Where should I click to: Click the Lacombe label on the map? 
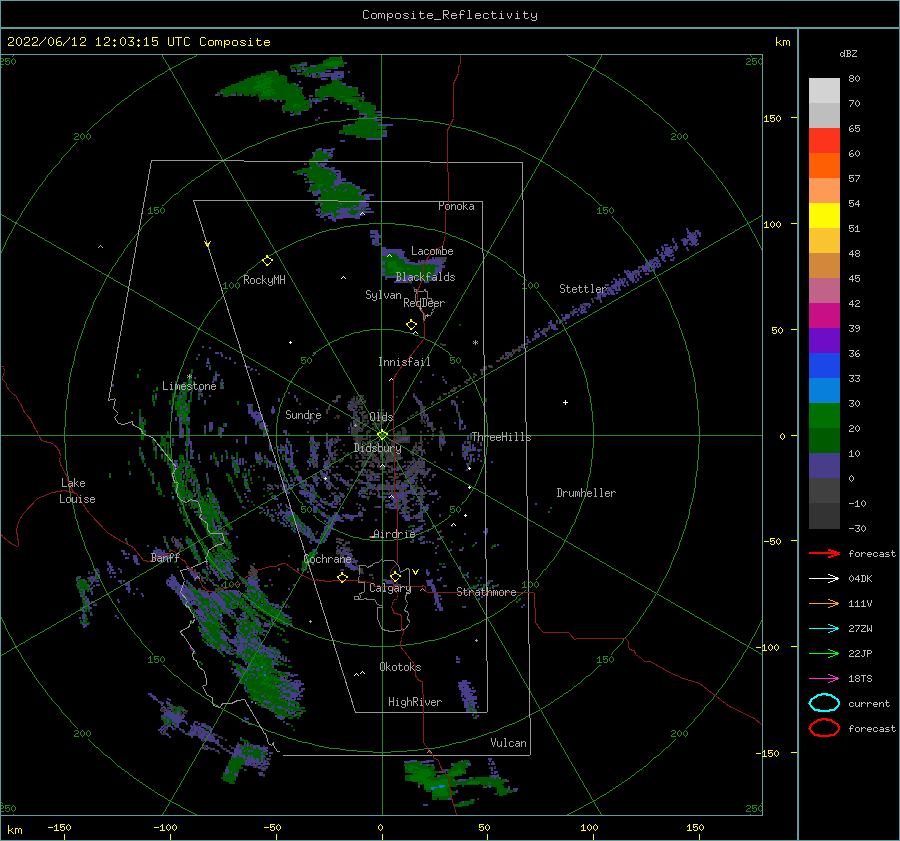pyautogui.click(x=432, y=251)
